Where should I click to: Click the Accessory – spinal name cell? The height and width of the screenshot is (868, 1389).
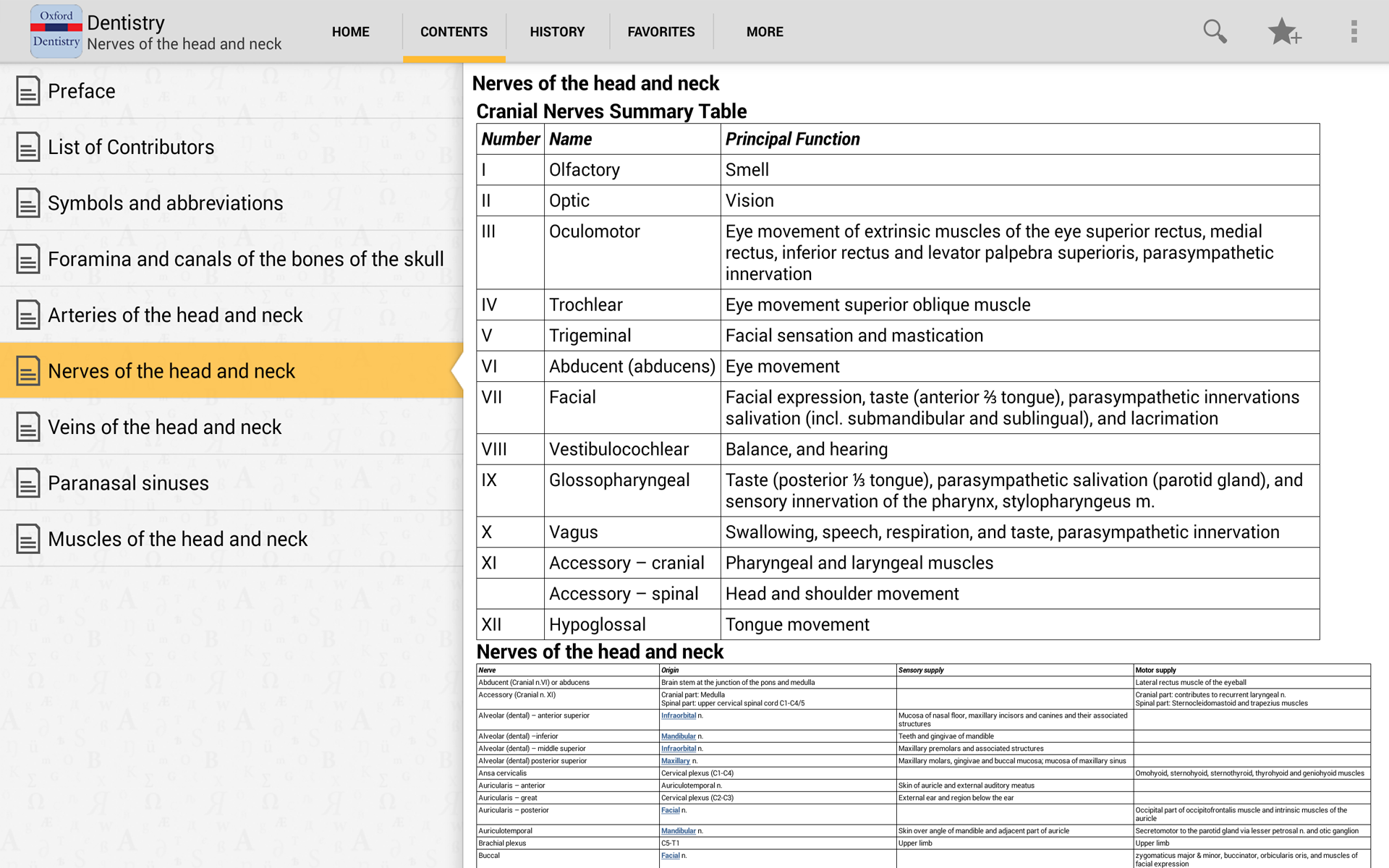click(632, 594)
